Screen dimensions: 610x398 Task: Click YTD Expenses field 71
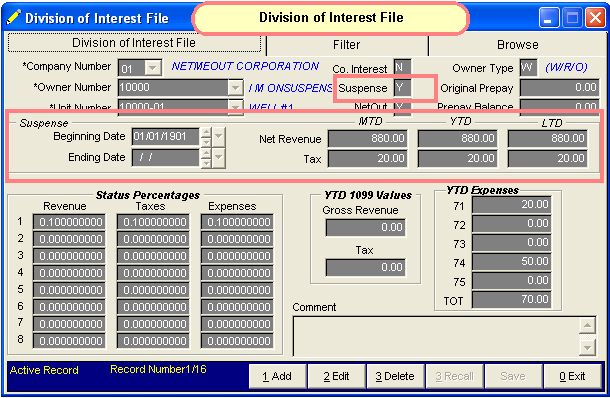512,205
